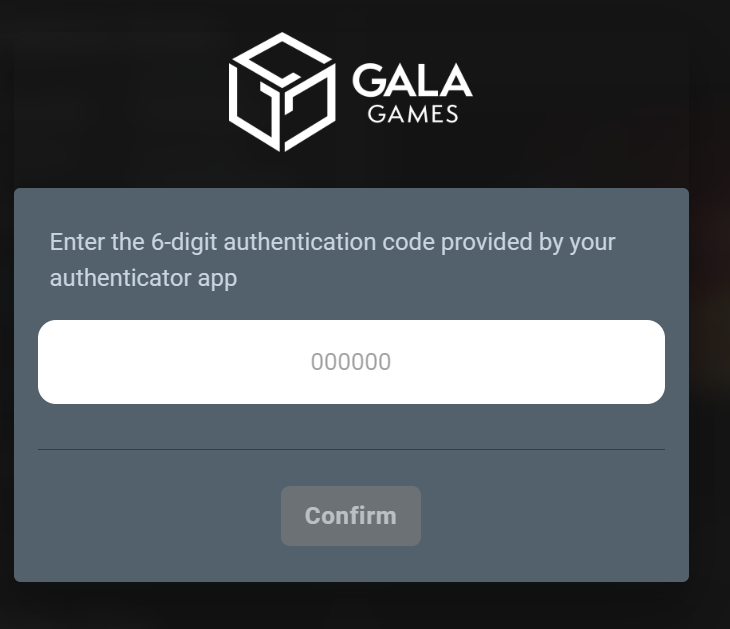
Task: Click the dark strip below the gray panel
Action: (x=351, y=605)
